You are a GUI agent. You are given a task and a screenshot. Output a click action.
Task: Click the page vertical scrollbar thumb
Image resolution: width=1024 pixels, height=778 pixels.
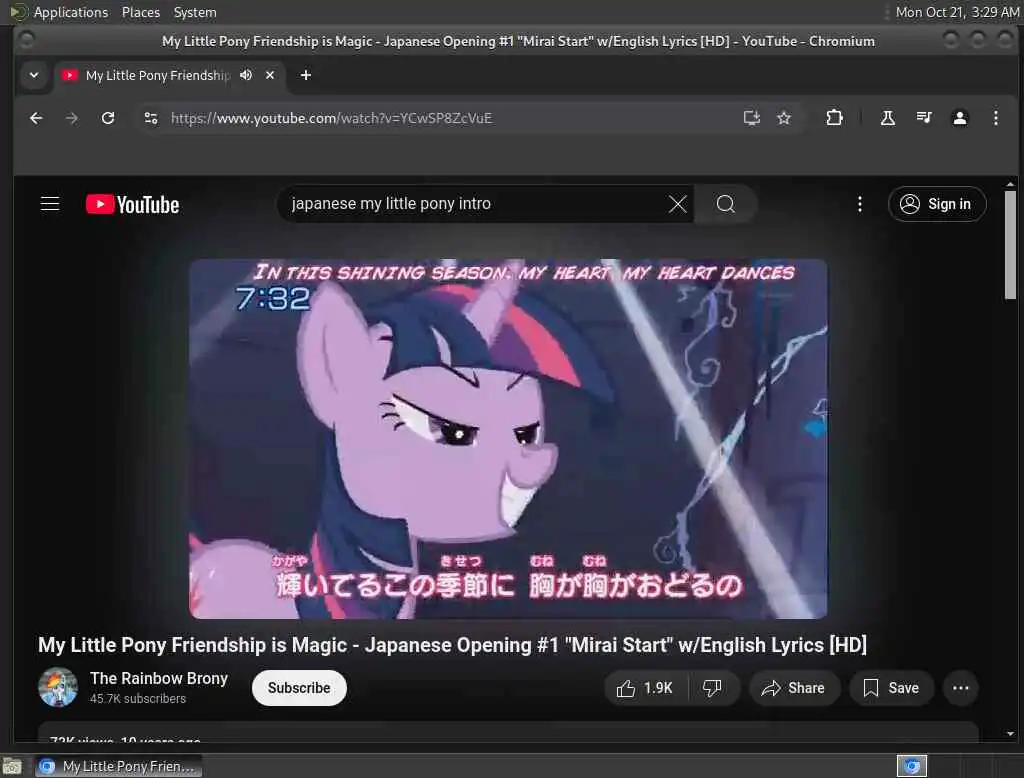pyautogui.click(x=1010, y=245)
